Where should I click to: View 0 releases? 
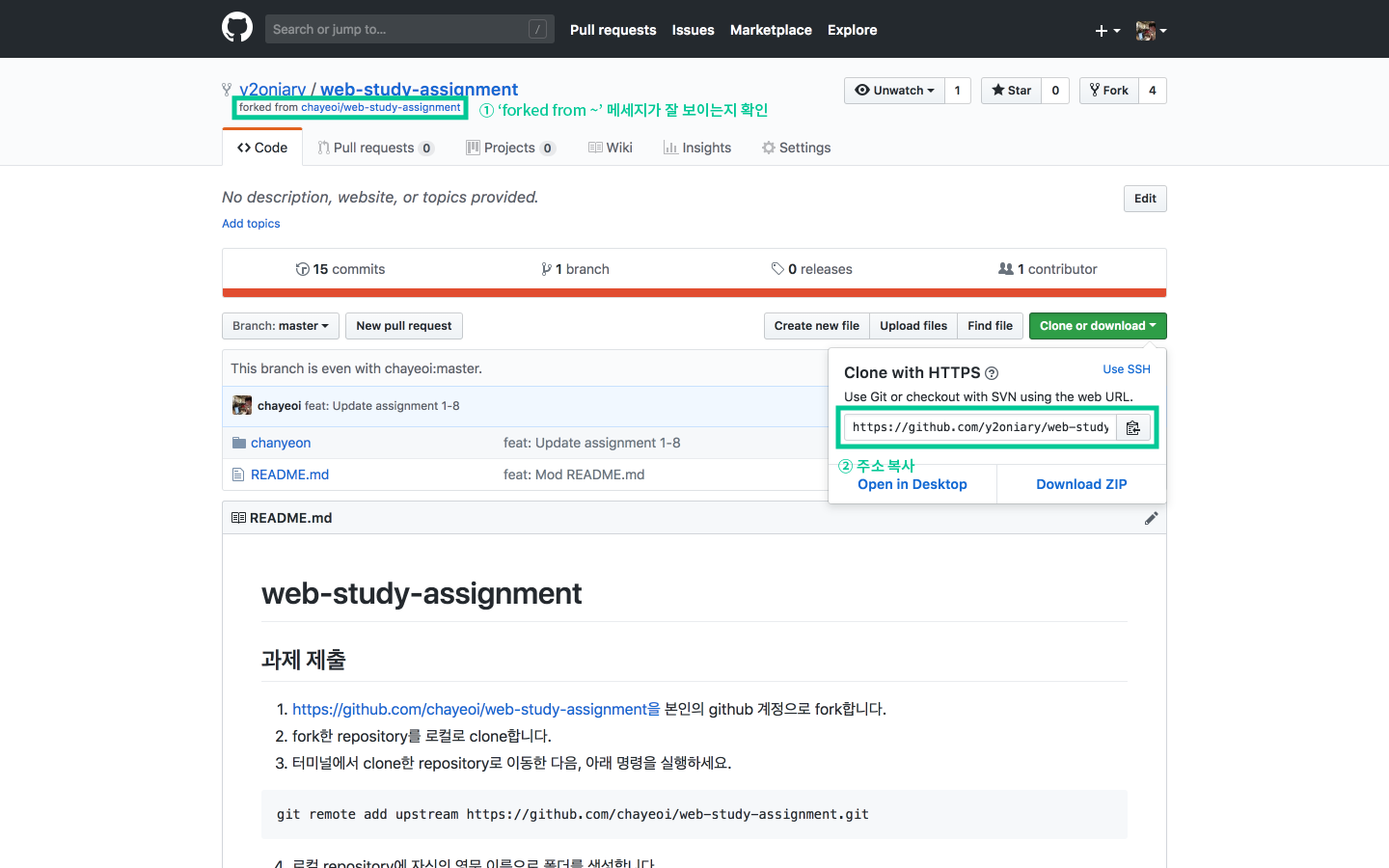click(x=812, y=269)
